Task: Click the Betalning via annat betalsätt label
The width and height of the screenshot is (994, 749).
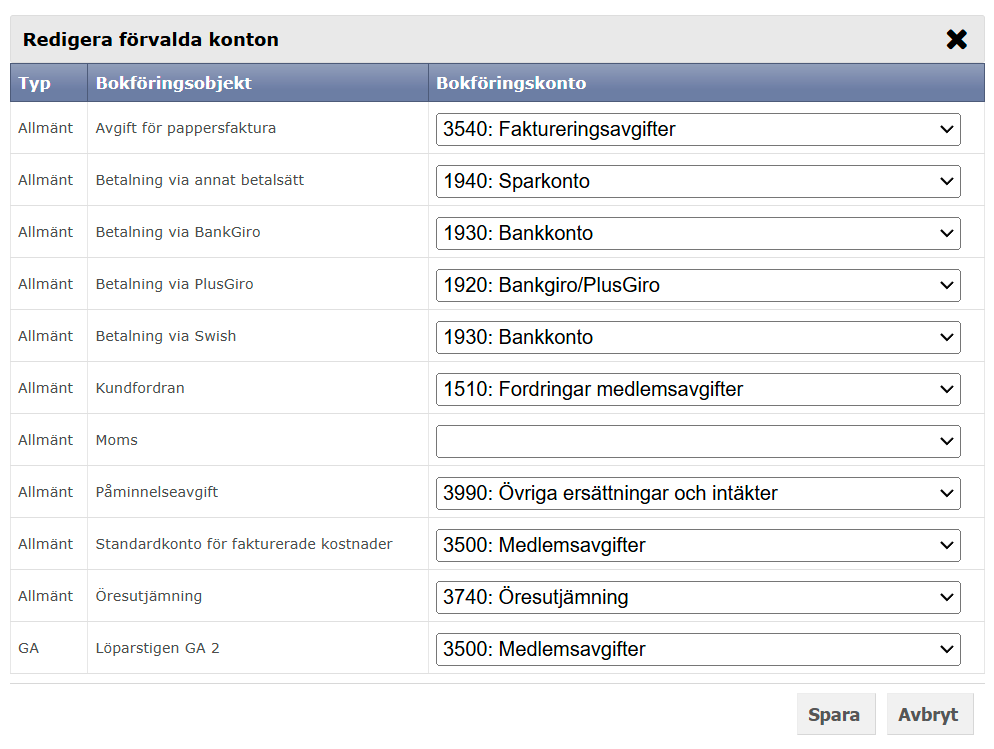Action: click(x=200, y=180)
